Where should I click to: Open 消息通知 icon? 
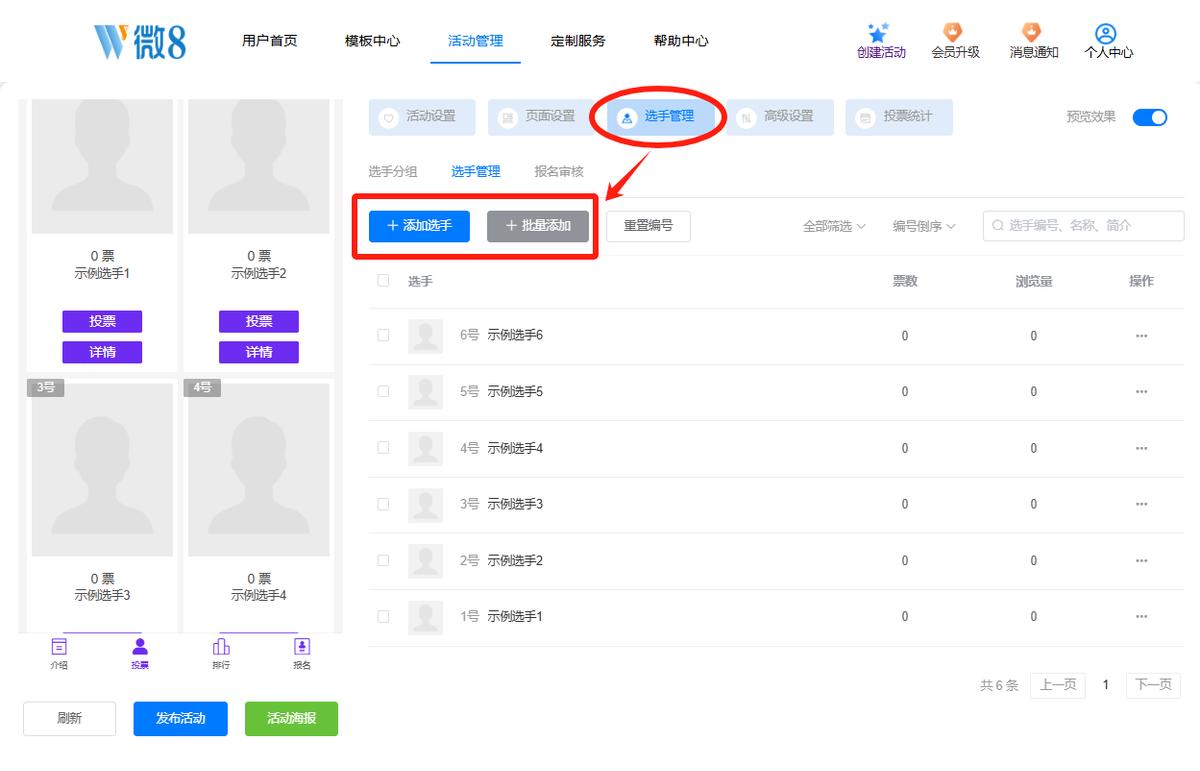tap(1032, 33)
